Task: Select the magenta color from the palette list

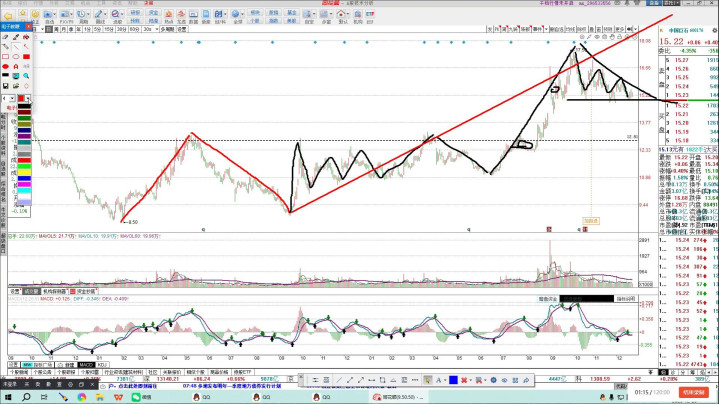Action: point(24,183)
